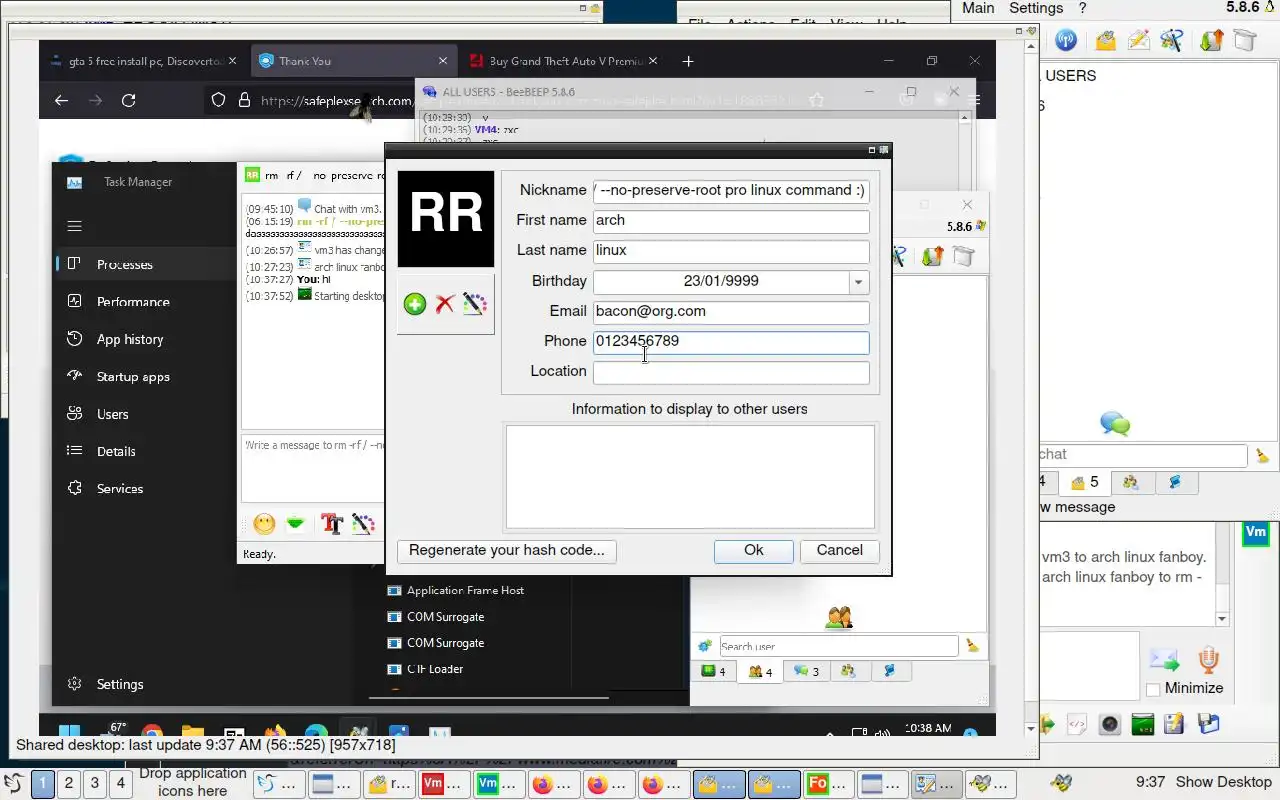
Task: Click the camera screenshot icon in the bottom toolbar
Action: [x=1109, y=724]
